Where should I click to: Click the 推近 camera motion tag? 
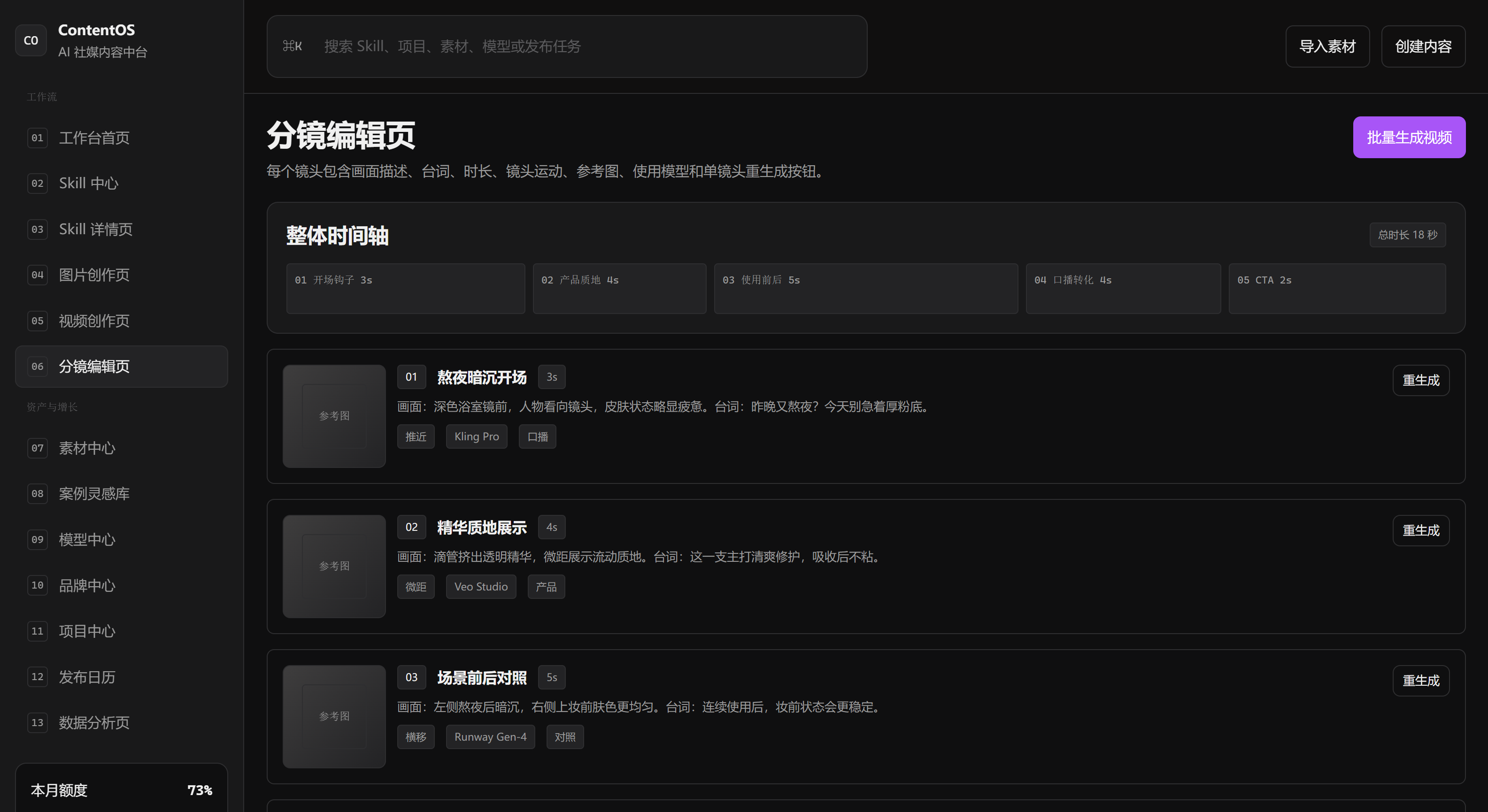pos(416,437)
